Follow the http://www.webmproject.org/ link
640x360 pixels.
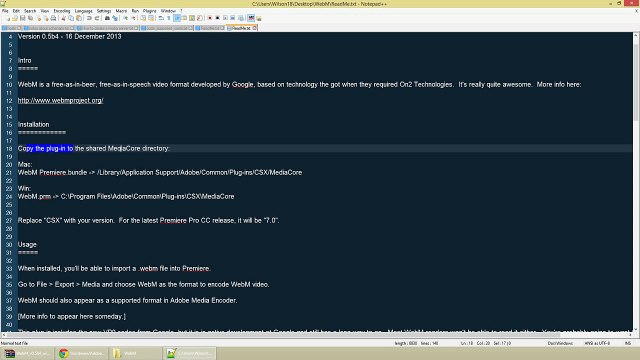(x=60, y=100)
